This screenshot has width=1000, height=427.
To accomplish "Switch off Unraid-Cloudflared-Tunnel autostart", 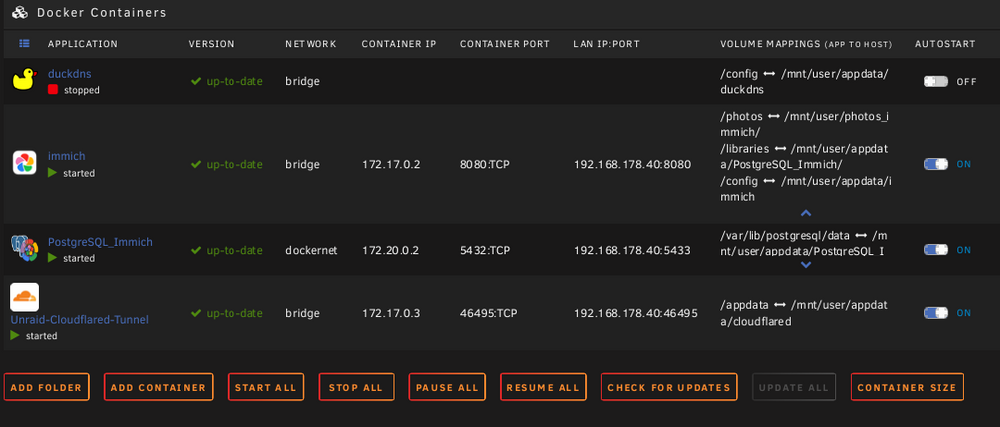I will 936,313.
